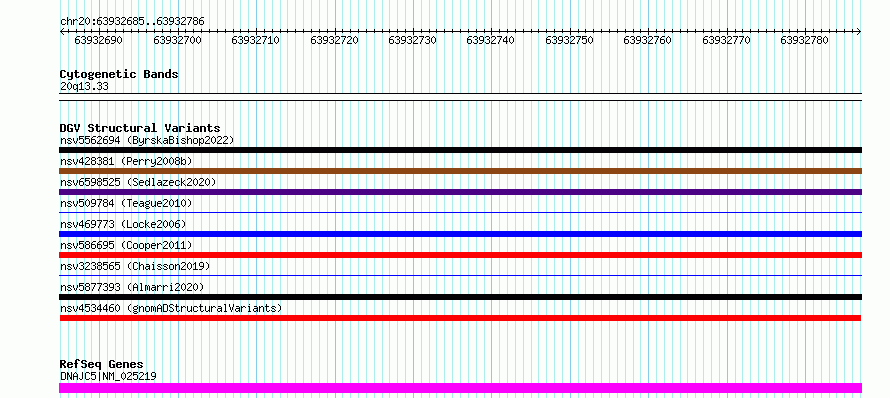The width and height of the screenshot is (890, 398).
Task: Click ruler position 63932730
Action: pyautogui.click(x=413, y=41)
